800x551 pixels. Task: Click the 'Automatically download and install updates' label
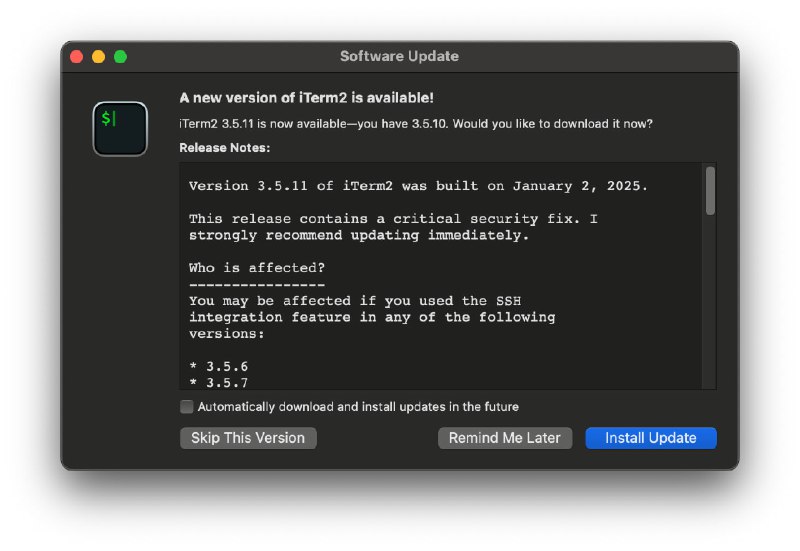tap(358, 407)
